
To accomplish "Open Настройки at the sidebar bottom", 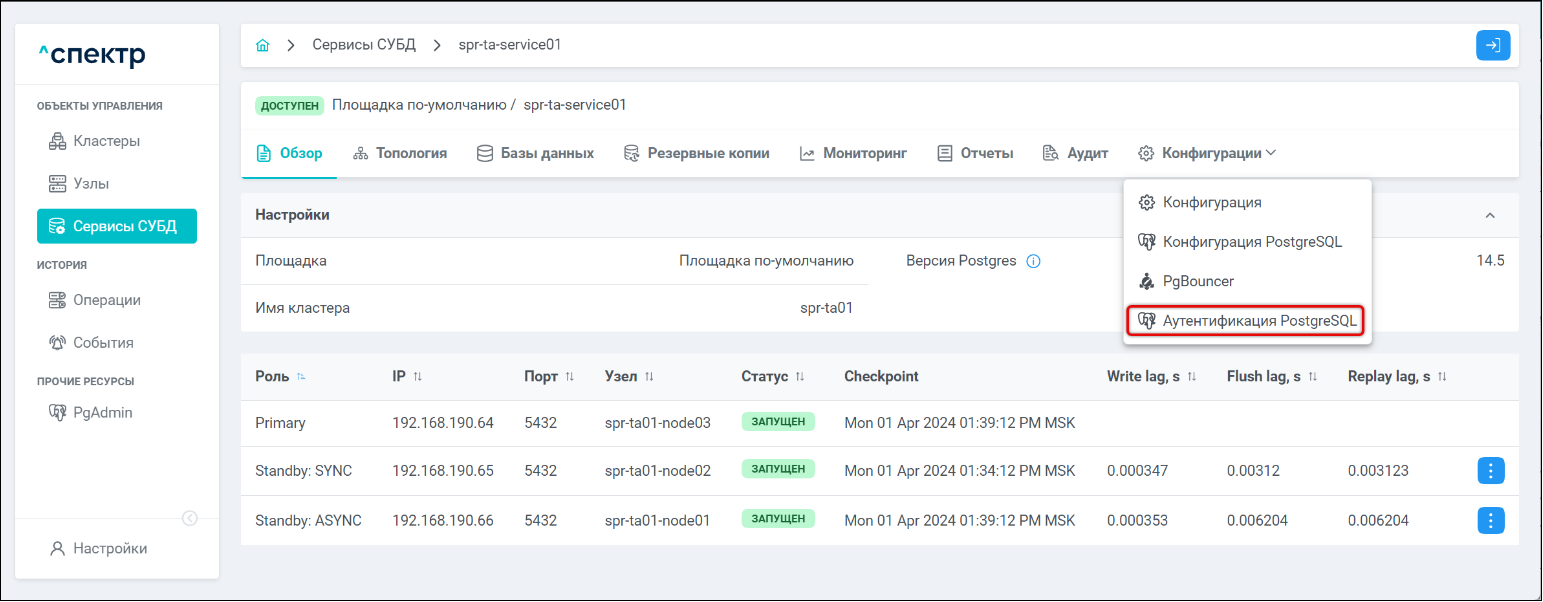I will [110, 549].
